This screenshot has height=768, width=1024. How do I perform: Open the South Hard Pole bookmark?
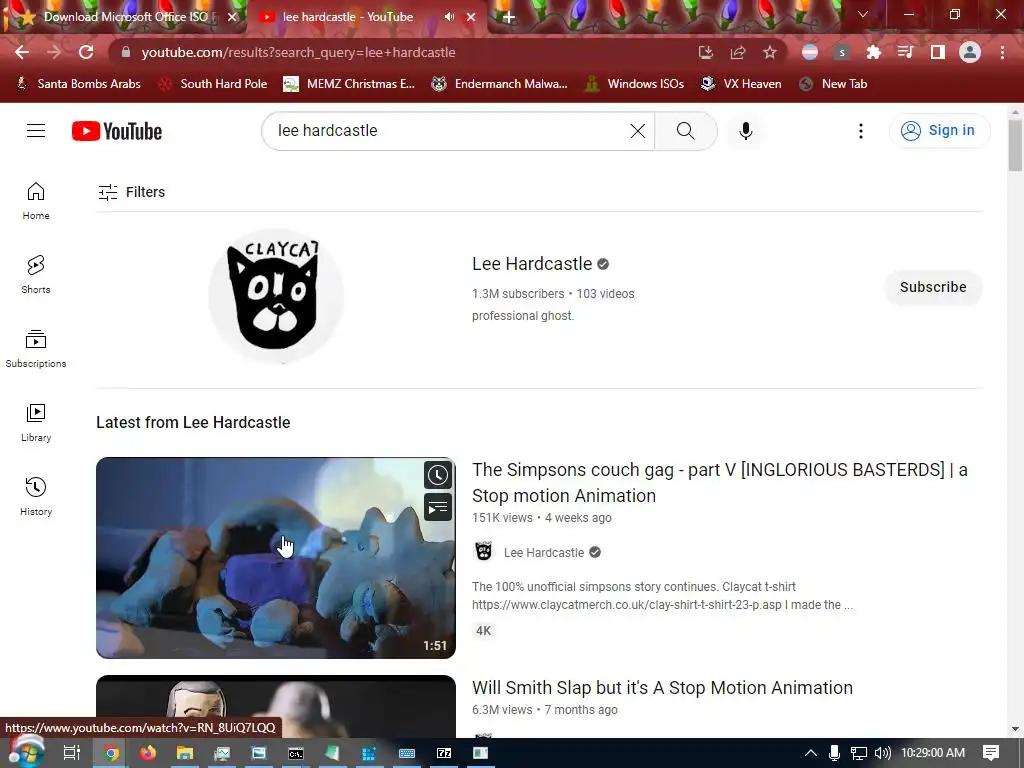[x=213, y=84]
